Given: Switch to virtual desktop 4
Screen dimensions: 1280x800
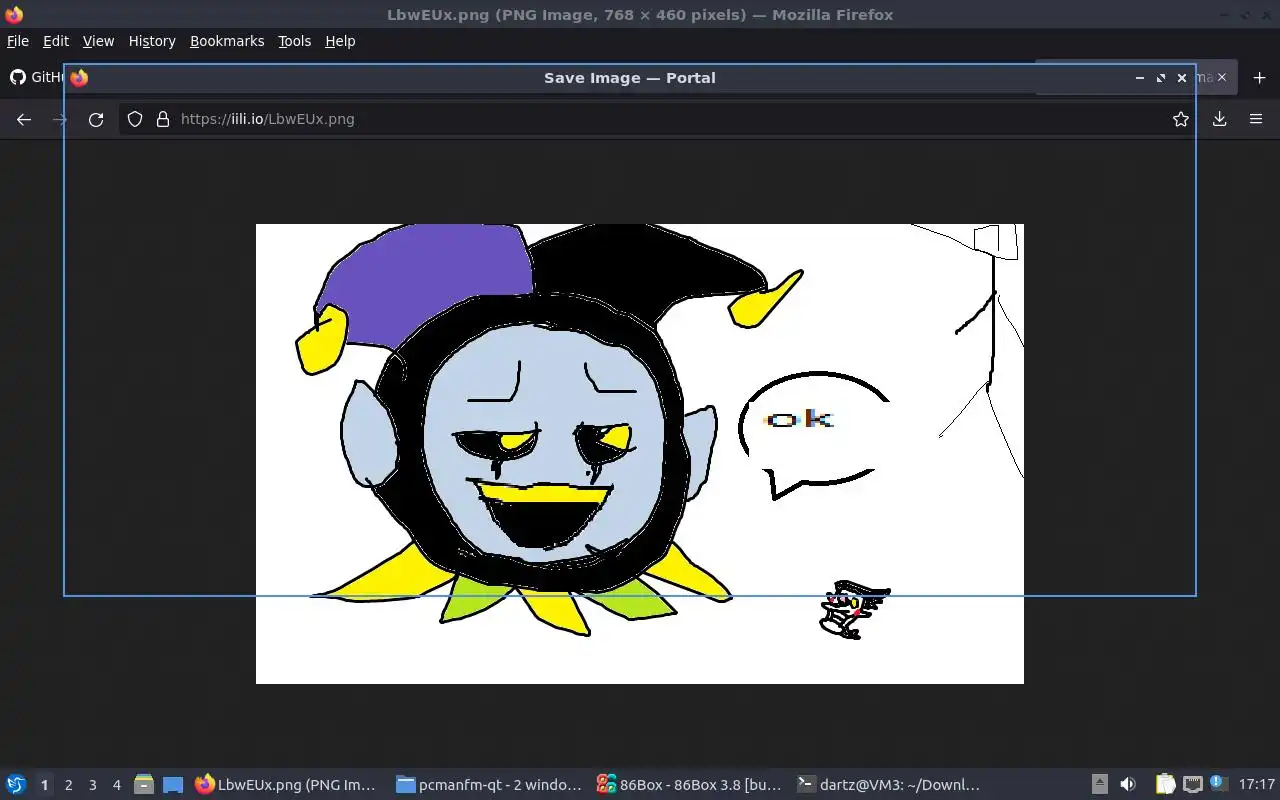Looking at the screenshot, I should point(117,785).
